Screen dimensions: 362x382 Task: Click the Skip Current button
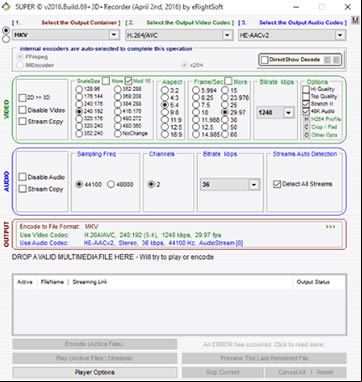point(223,372)
